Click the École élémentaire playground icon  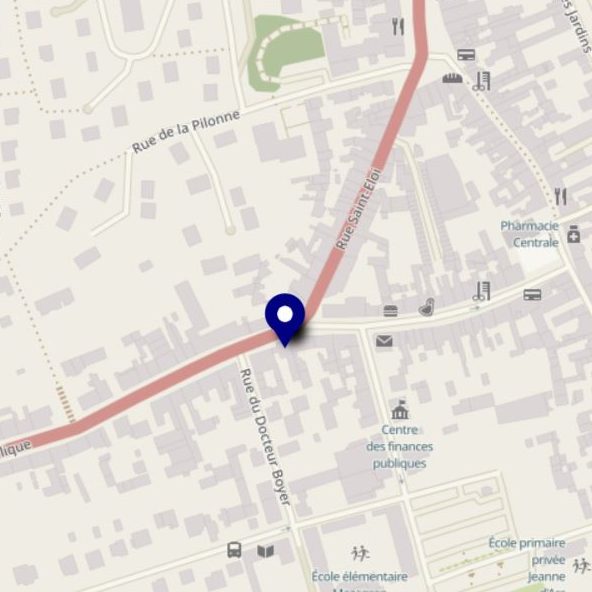360,553
